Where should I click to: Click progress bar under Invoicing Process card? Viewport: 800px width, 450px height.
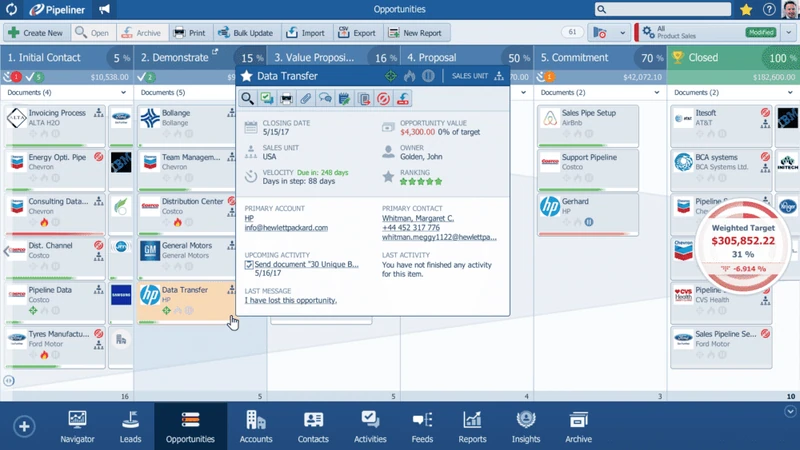click(55, 145)
